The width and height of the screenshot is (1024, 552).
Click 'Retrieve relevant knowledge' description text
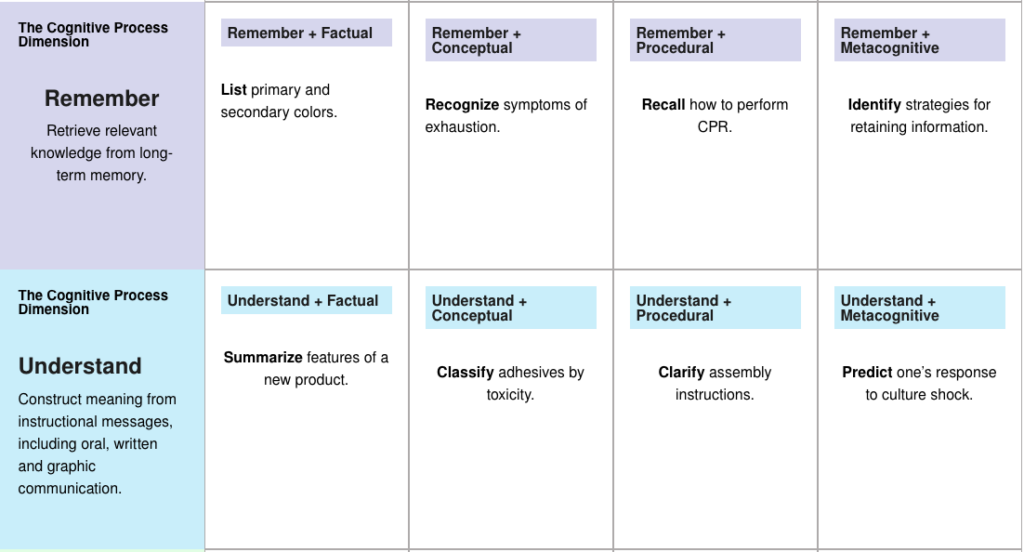[x=101, y=153]
